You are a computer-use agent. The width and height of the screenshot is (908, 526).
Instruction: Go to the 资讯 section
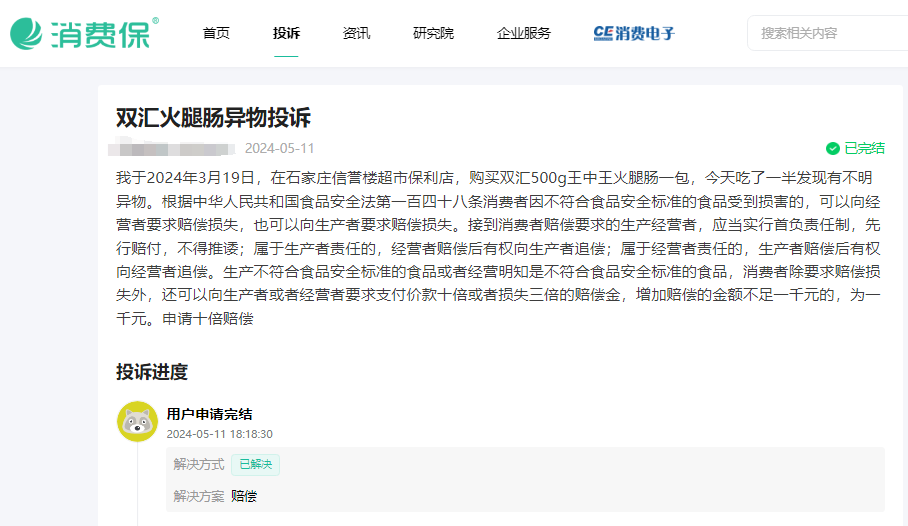(356, 33)
